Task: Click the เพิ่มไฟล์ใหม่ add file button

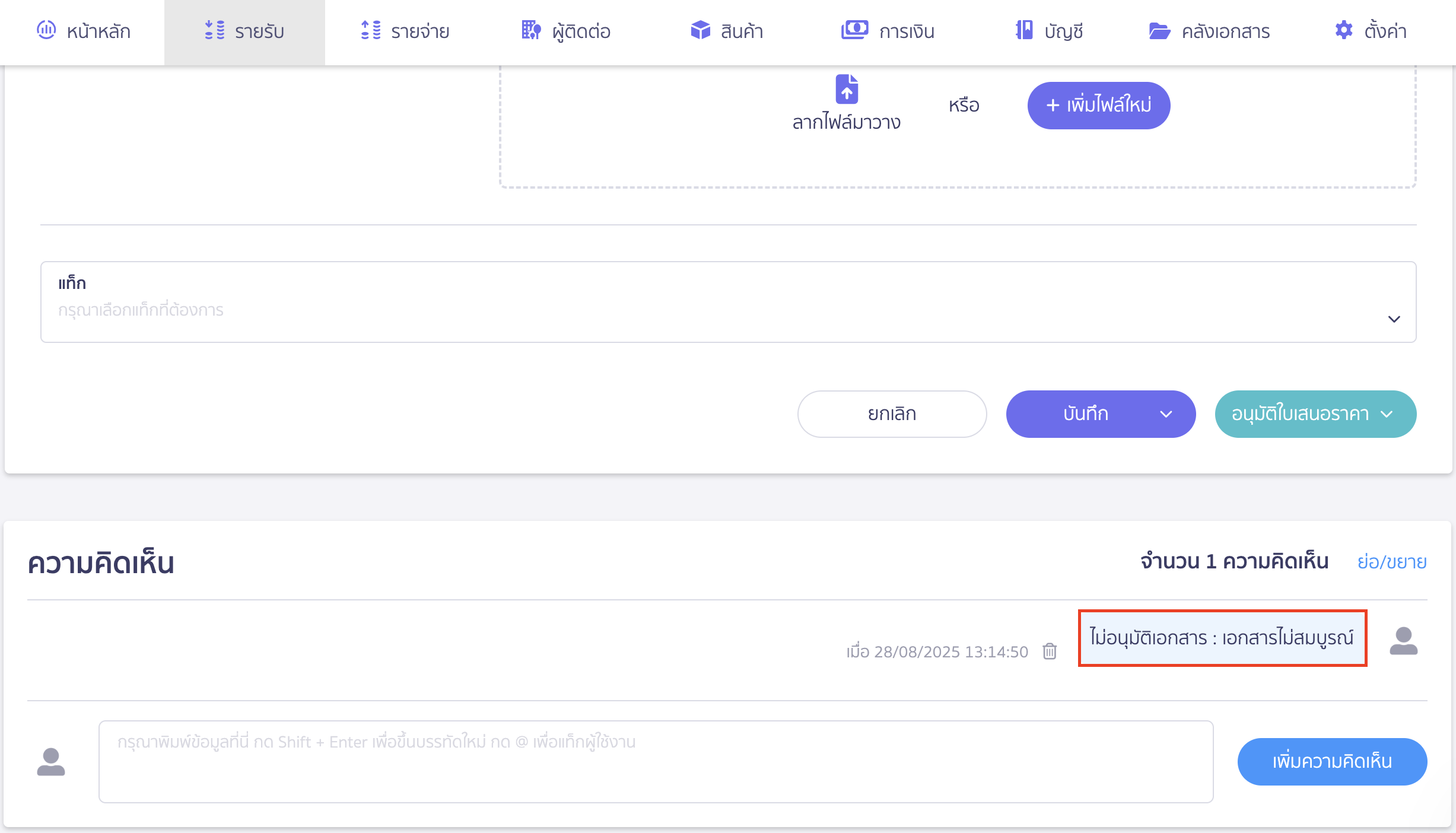Action: (x=1099, y=106)
